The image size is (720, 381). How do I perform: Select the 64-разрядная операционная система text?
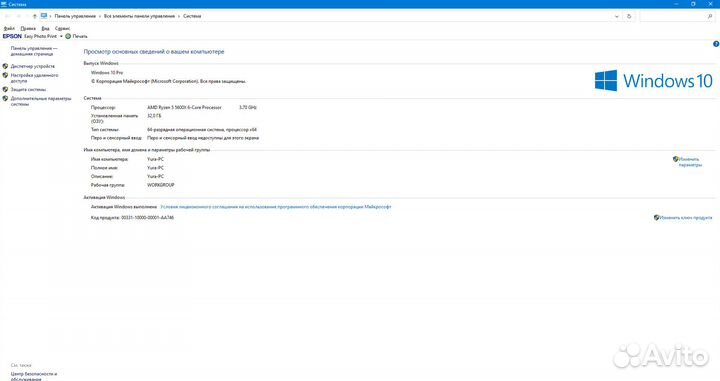pos(202,130)
